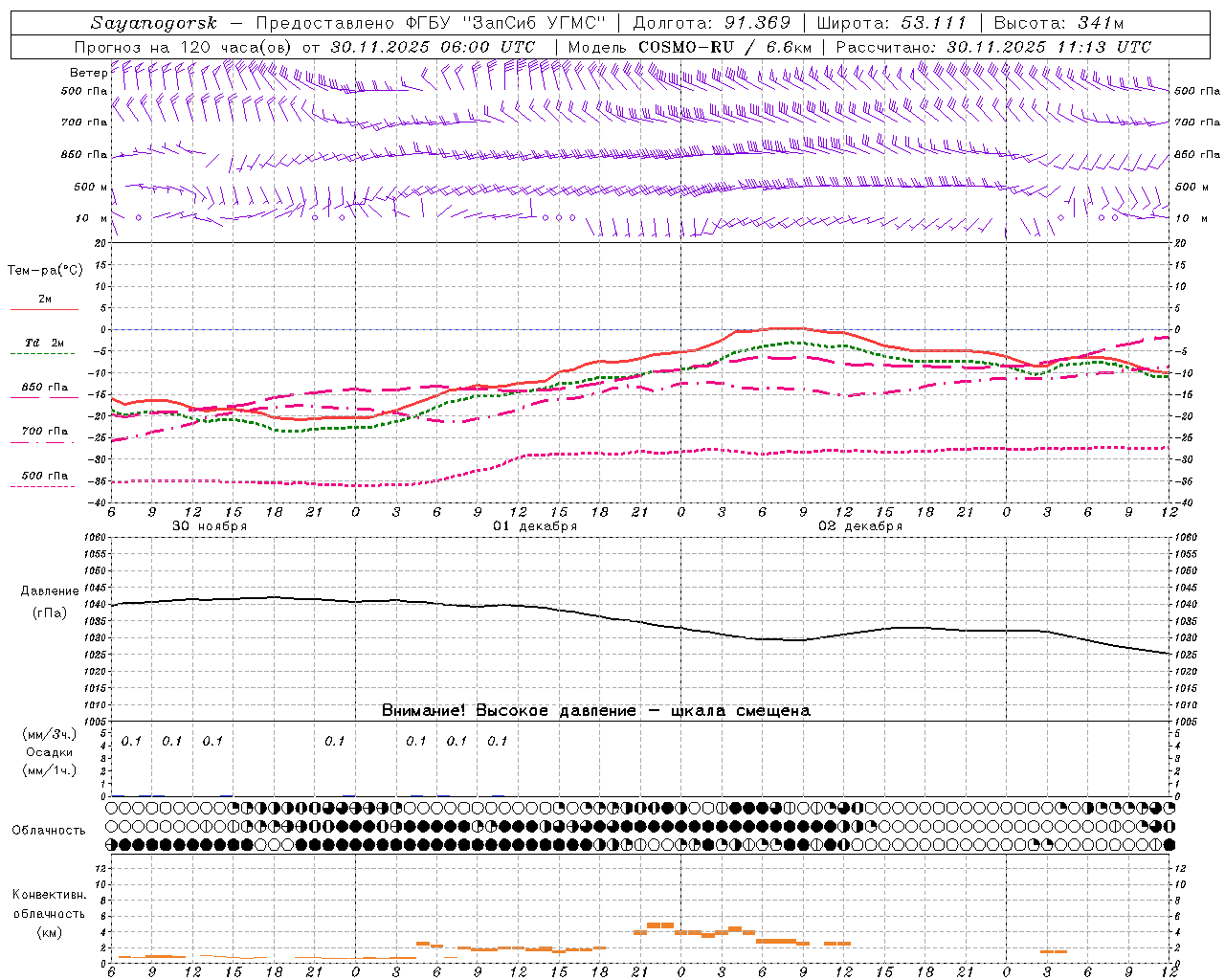Click the 'Облачность' cloudiness label
Image resolution: width=1225 pixels, height=980 pixels.
click(x=49, y=831)
